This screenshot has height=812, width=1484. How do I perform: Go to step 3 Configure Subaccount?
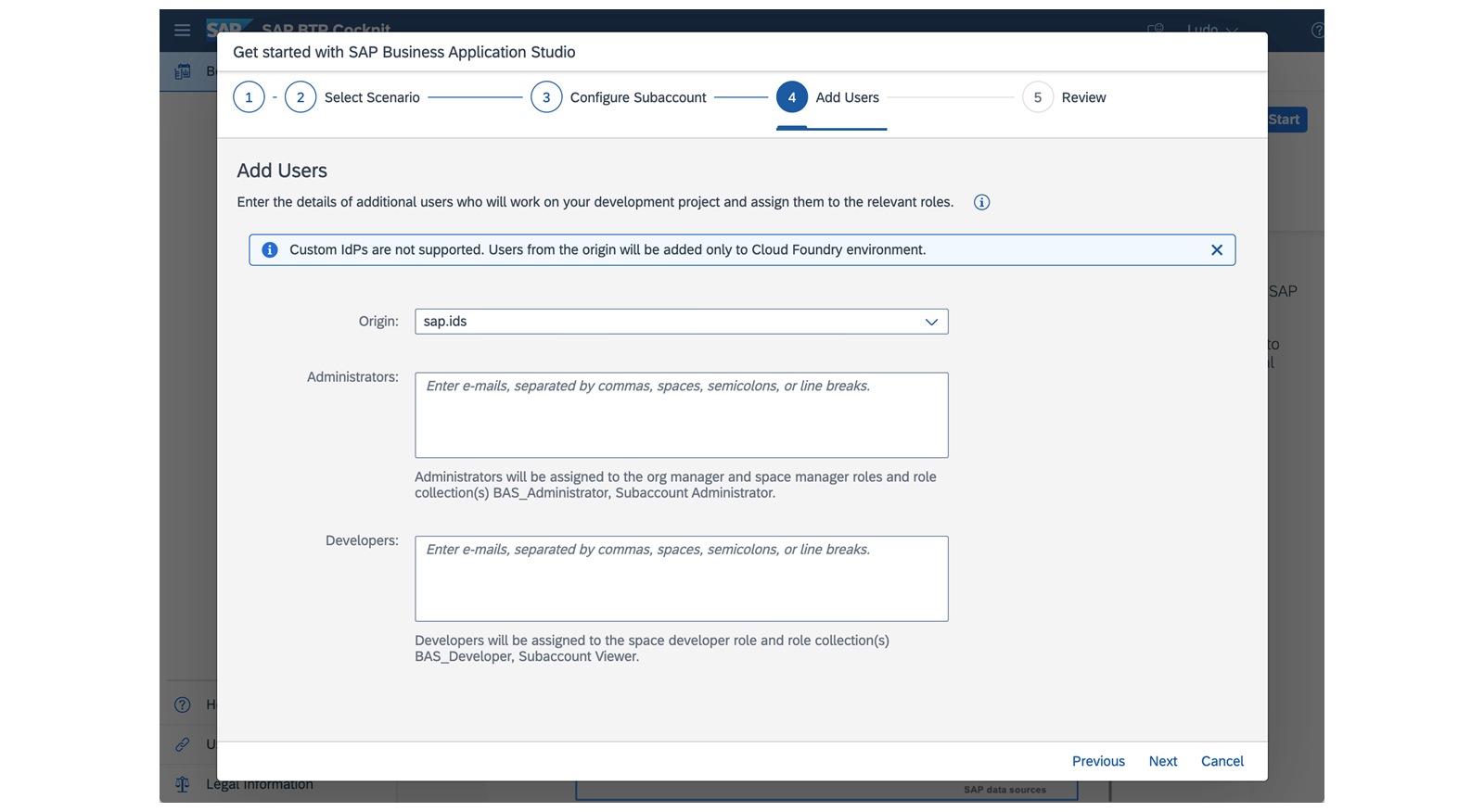(x=619, y=97)
